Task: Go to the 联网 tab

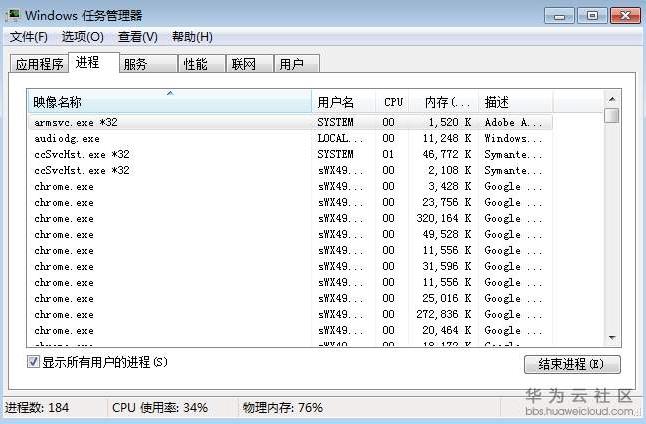Action: click(250, 64)
